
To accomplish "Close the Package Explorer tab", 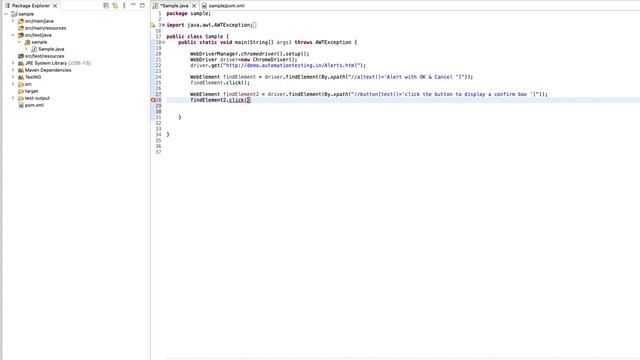I will (55, 6).
